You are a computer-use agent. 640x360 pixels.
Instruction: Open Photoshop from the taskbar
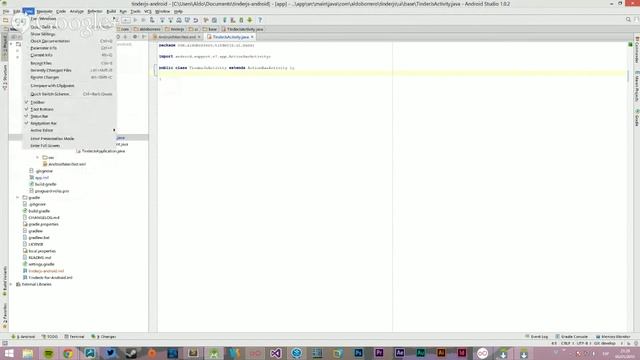(x=358, y=353)
